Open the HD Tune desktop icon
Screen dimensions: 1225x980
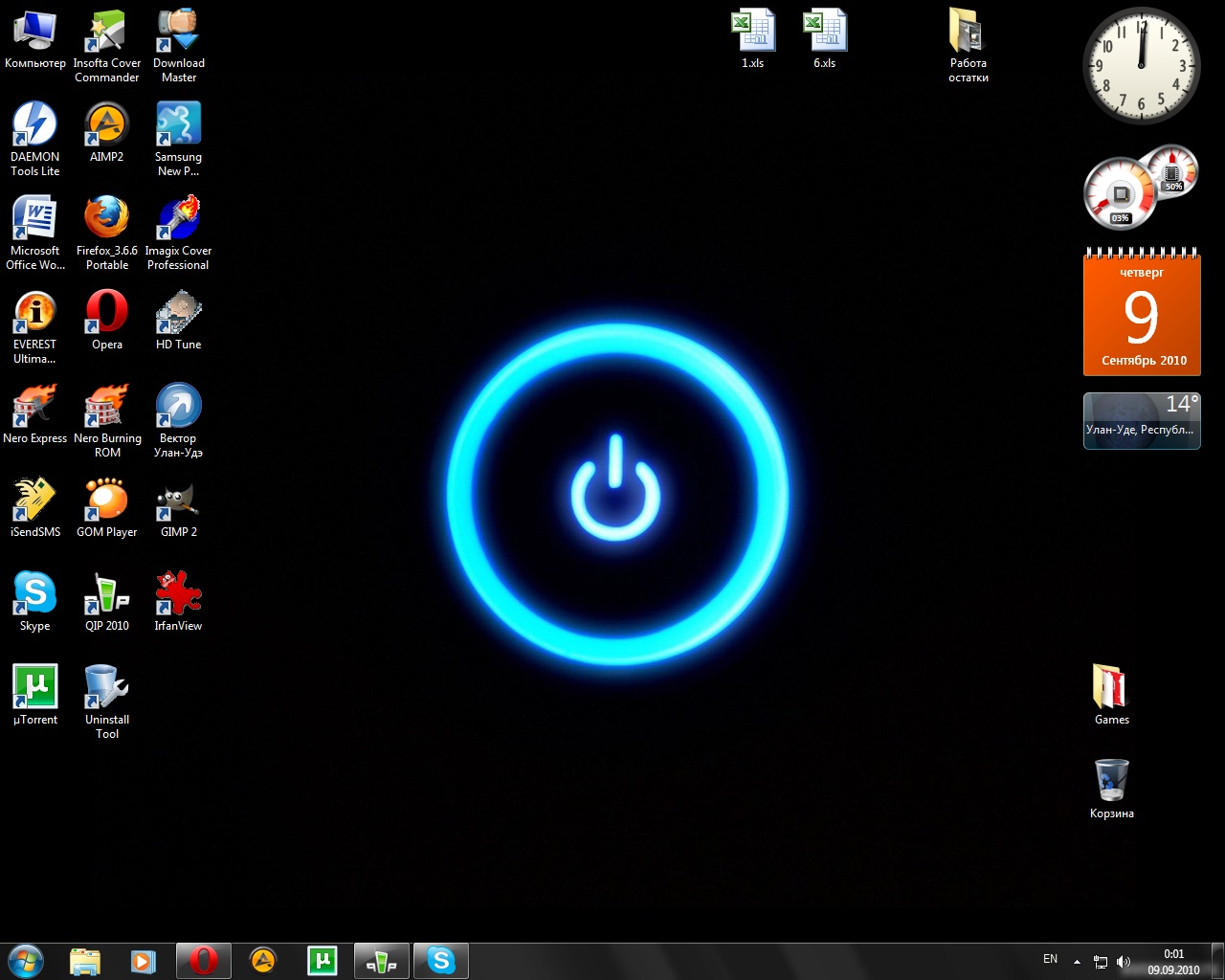tap(178, 312)
